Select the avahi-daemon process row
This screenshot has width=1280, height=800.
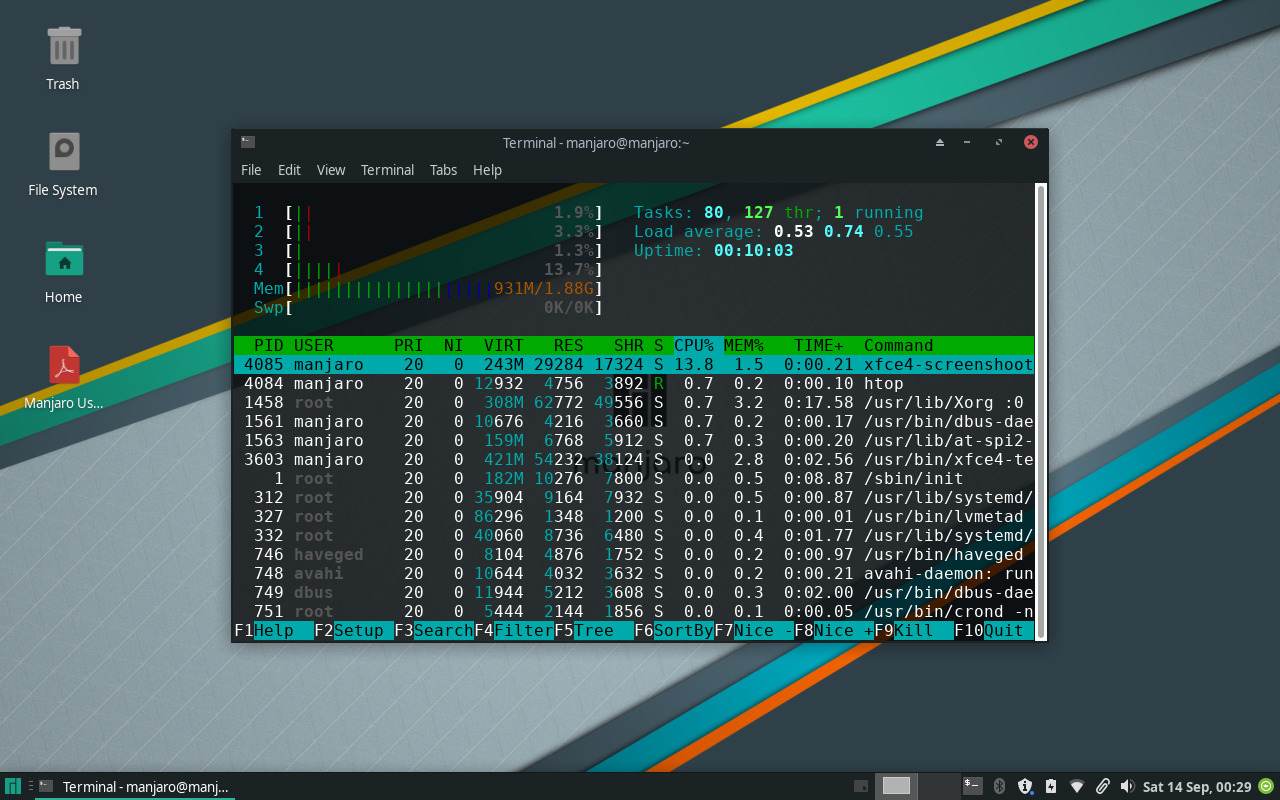click(634, 573)
